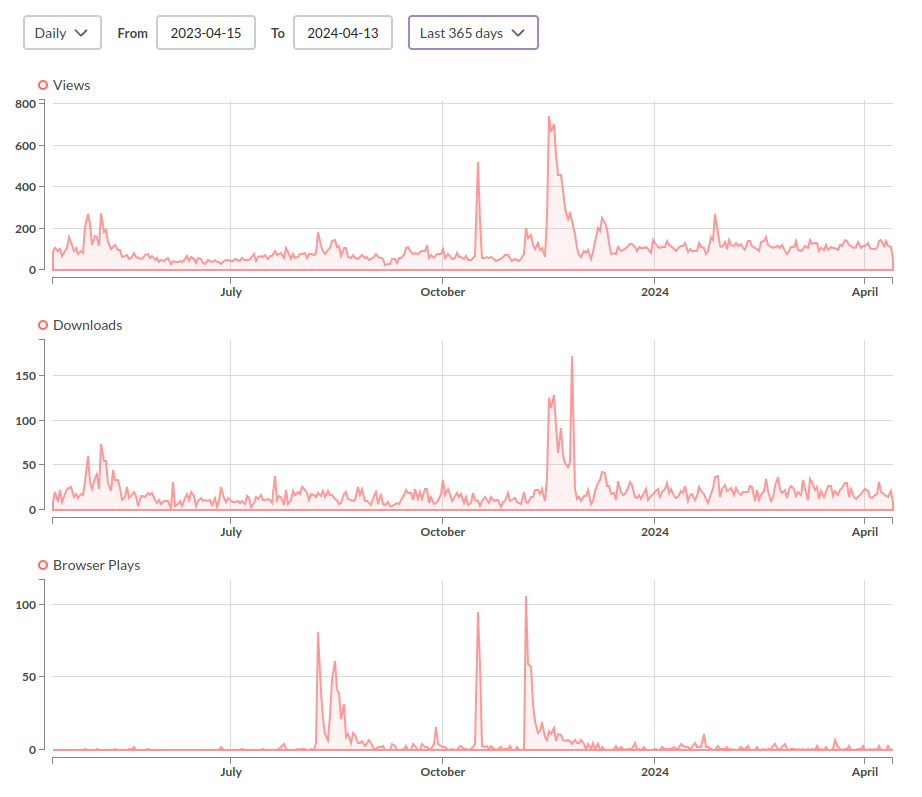922x797 pixels.
Task: Click the October label under Views chart
Action: (443, 292)
